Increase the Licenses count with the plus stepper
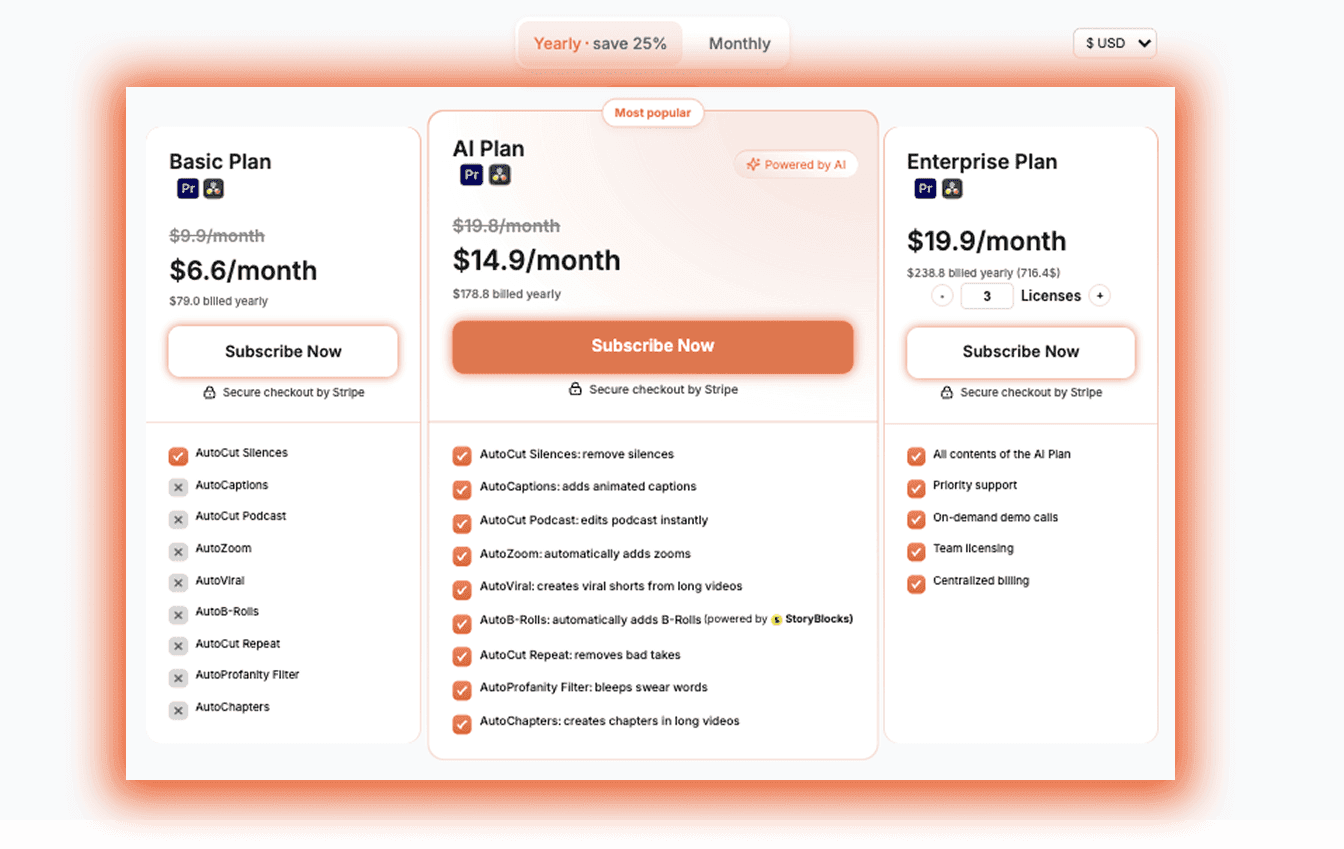 pyautogui.click(x=1100, y=295)
